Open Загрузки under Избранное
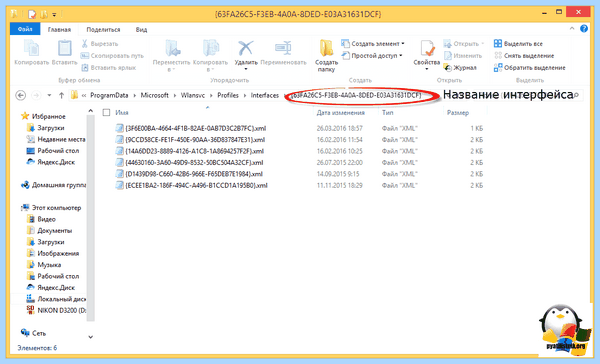Screen dimensions: 600x364 click(46, 128)
